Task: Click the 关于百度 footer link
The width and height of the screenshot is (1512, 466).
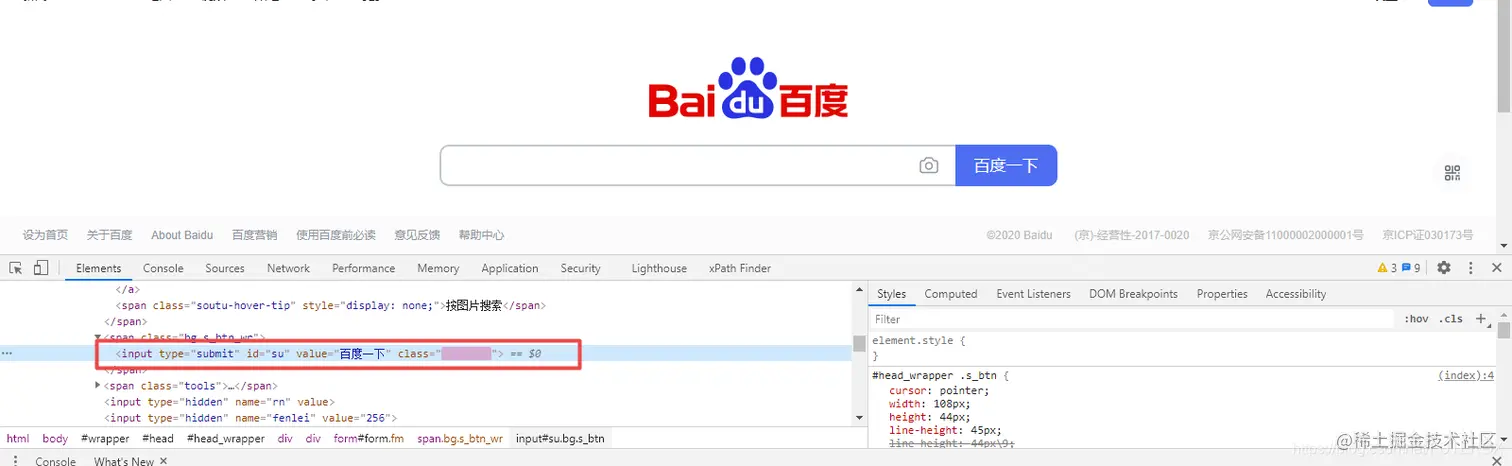Action: pyautogui.click(x=109, y=235)
